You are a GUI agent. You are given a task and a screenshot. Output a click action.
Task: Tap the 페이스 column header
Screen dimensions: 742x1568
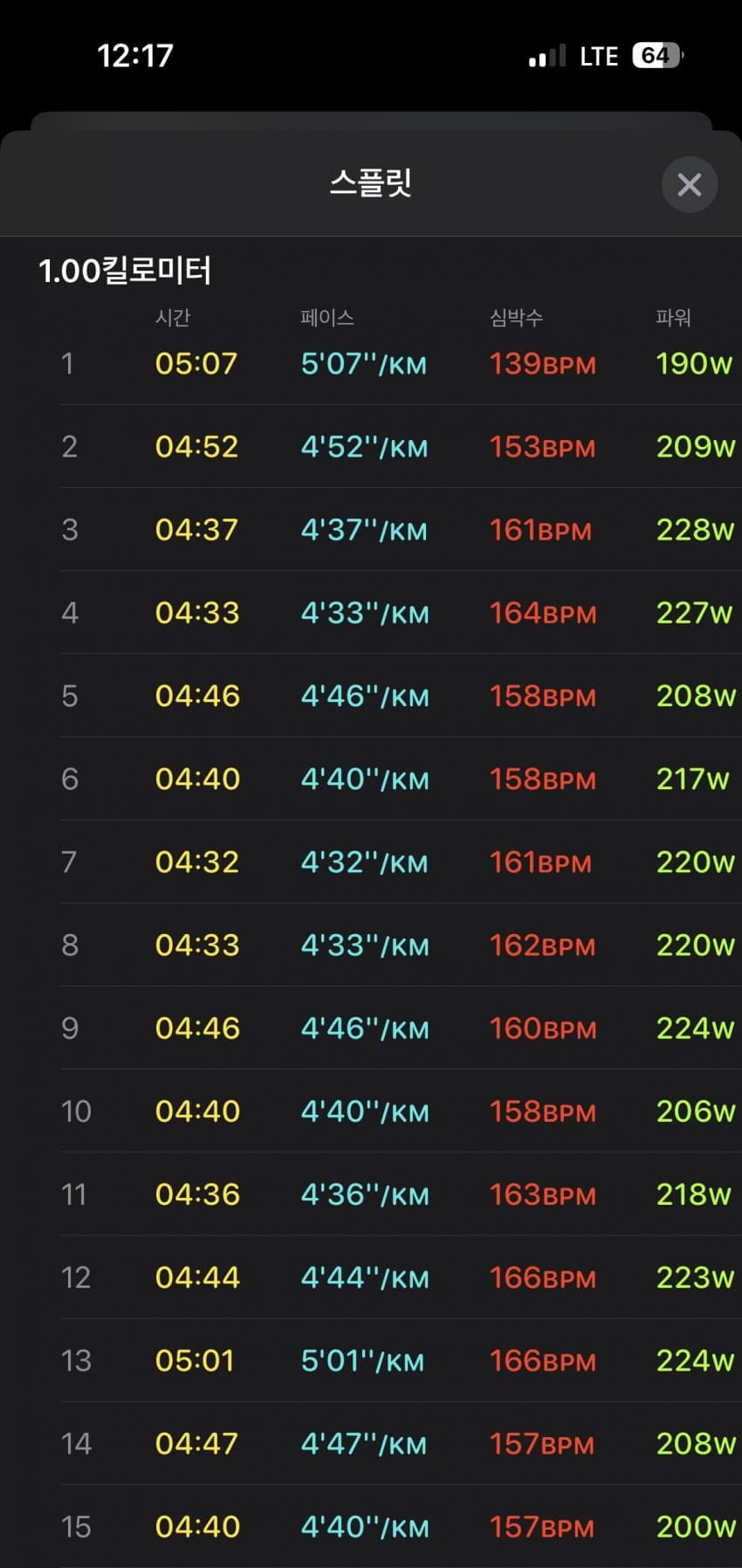(326, 317)
